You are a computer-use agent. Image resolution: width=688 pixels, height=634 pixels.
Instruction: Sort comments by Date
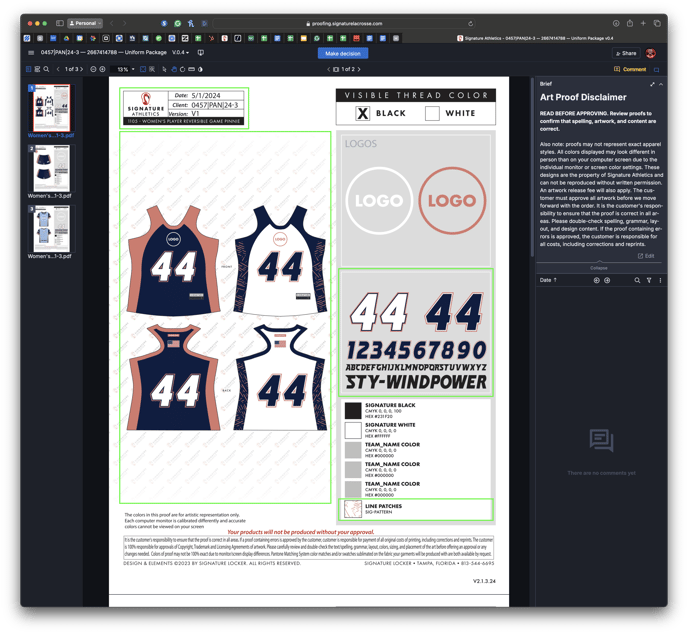tap(548, 281)
